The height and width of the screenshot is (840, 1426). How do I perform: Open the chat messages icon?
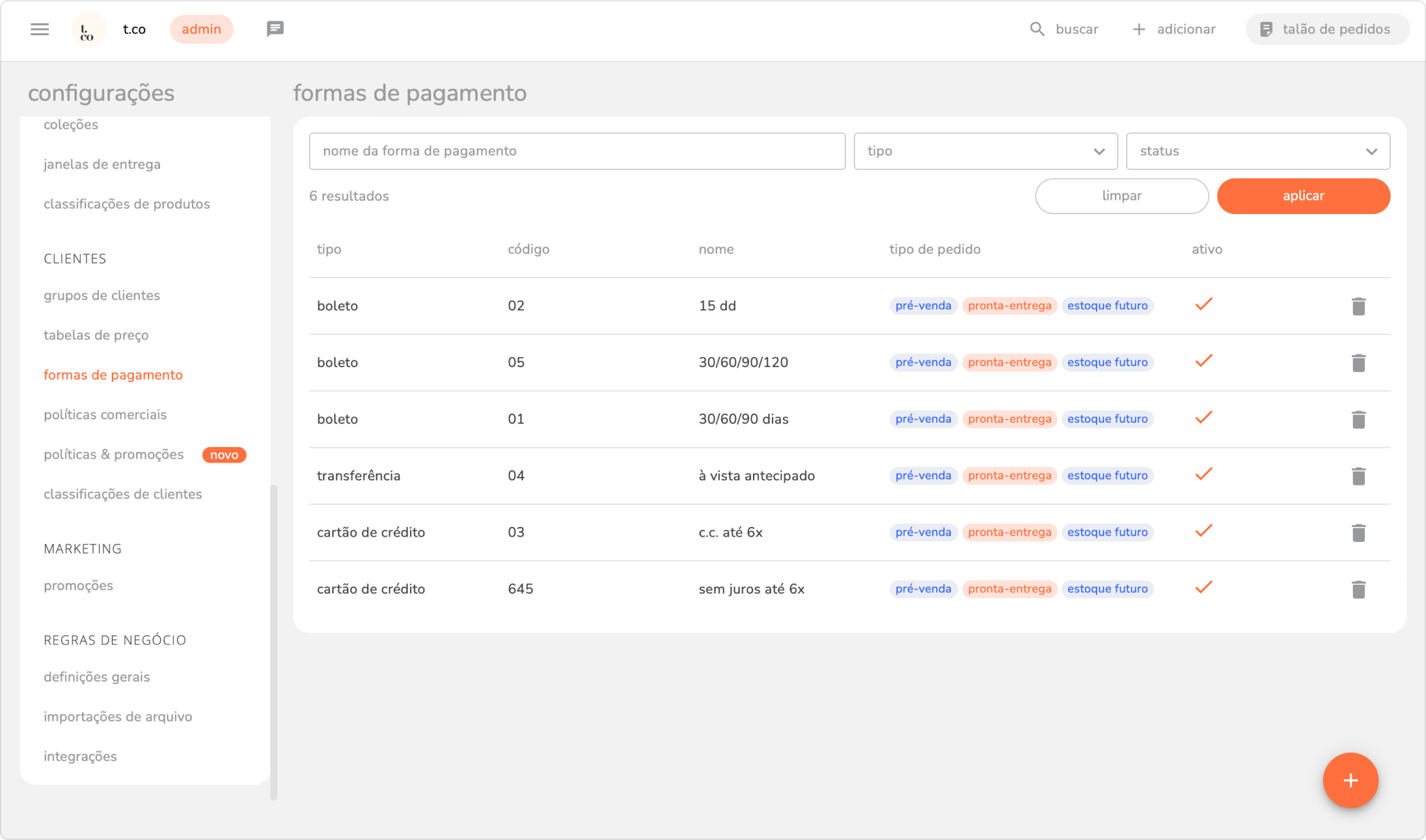coord(274,29)
